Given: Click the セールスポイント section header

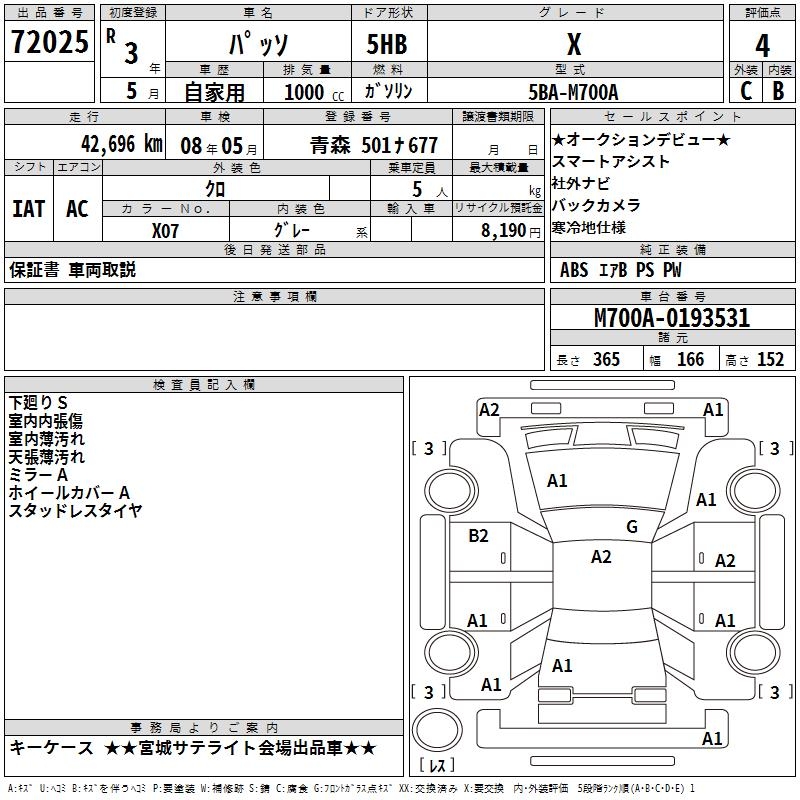Looking at the screenshot, I should (x=672, y=117).
